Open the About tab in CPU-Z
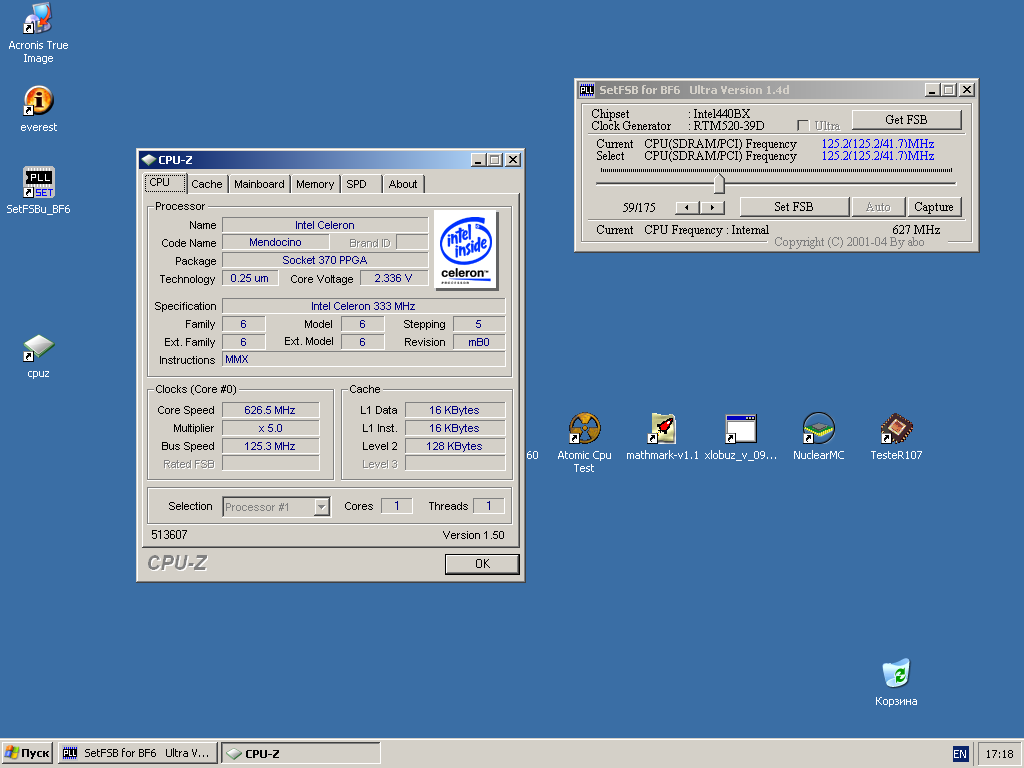1024x768 pixels. pyautogui.click(x=404, y=184)
